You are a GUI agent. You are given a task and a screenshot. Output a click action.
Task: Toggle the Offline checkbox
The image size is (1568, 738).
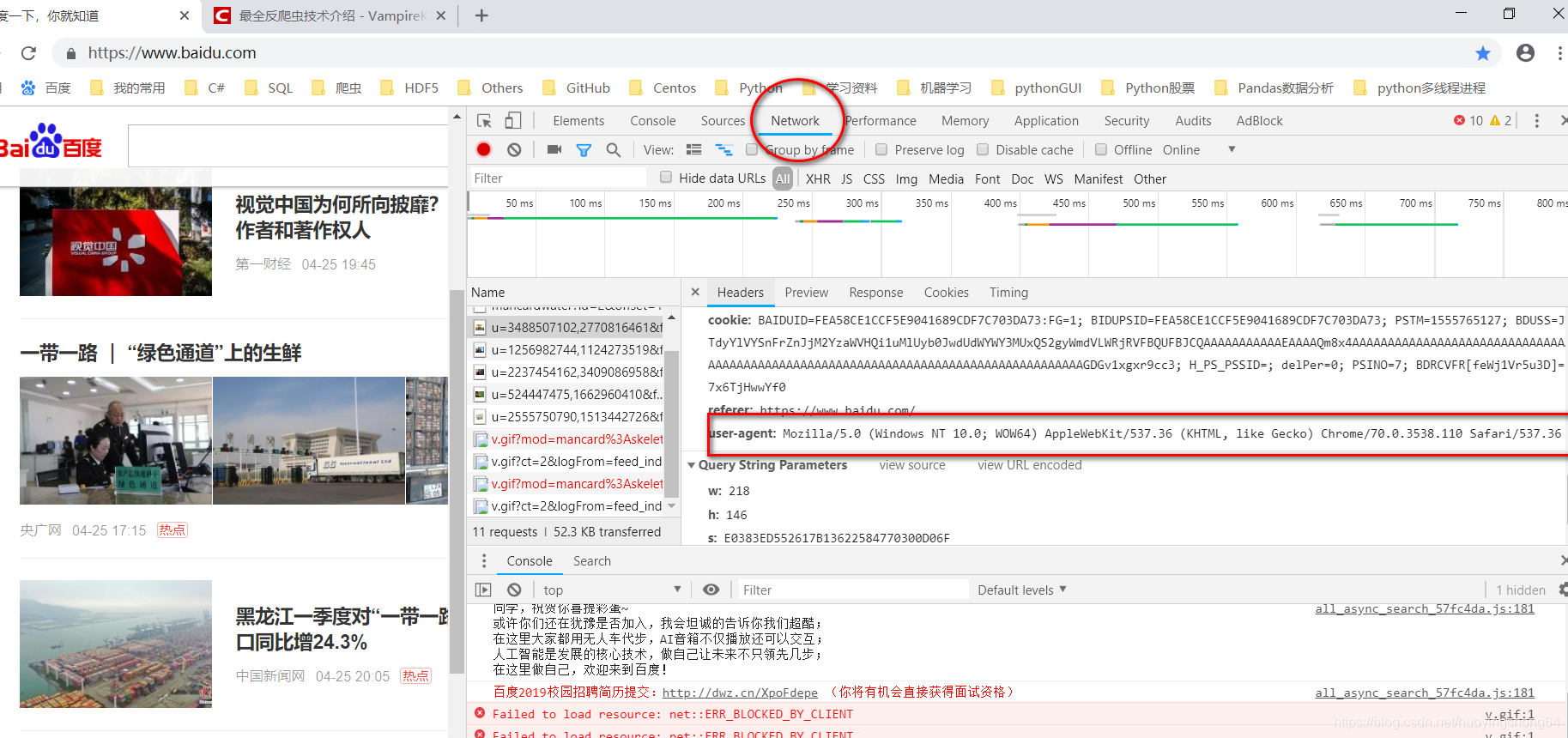(1101, 149)
